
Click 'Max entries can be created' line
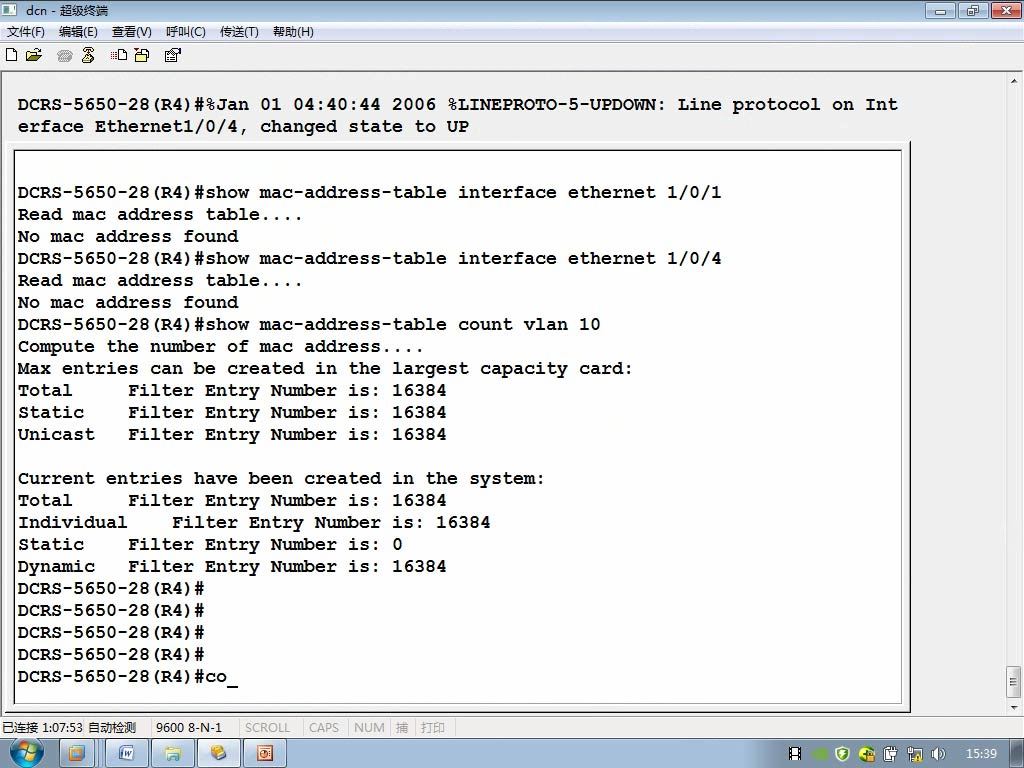[x=325, y=369]
